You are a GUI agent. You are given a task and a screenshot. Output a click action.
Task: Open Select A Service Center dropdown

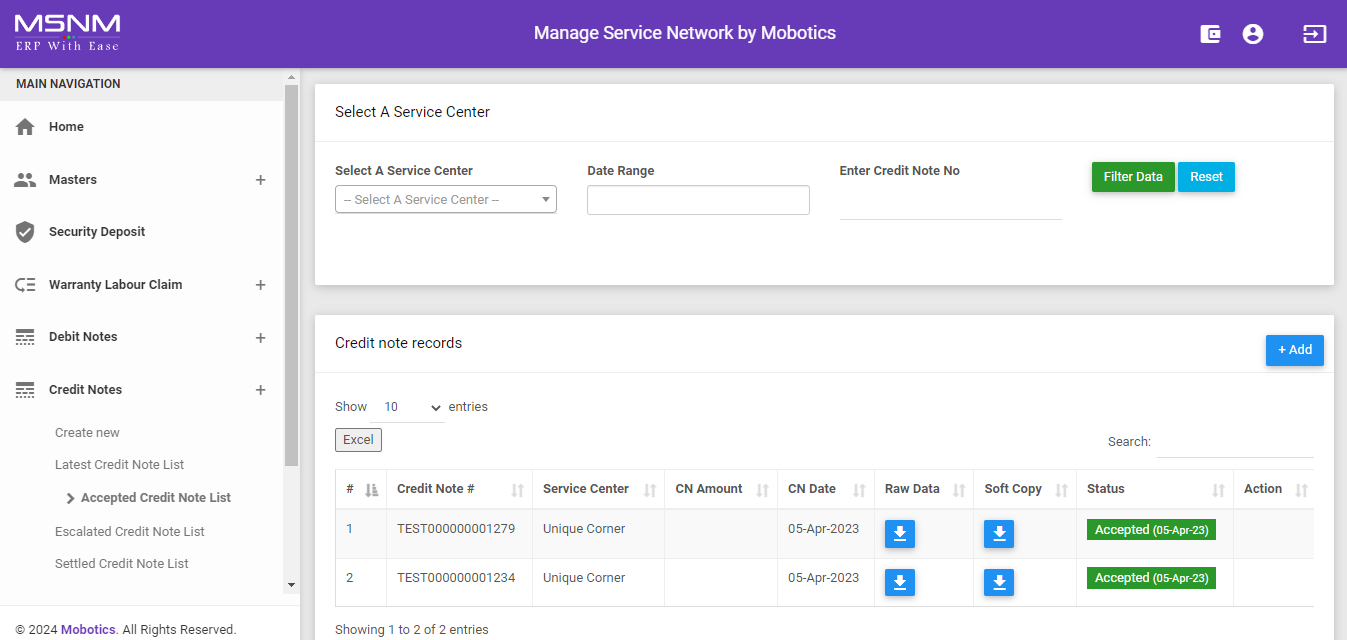(445, 200)
